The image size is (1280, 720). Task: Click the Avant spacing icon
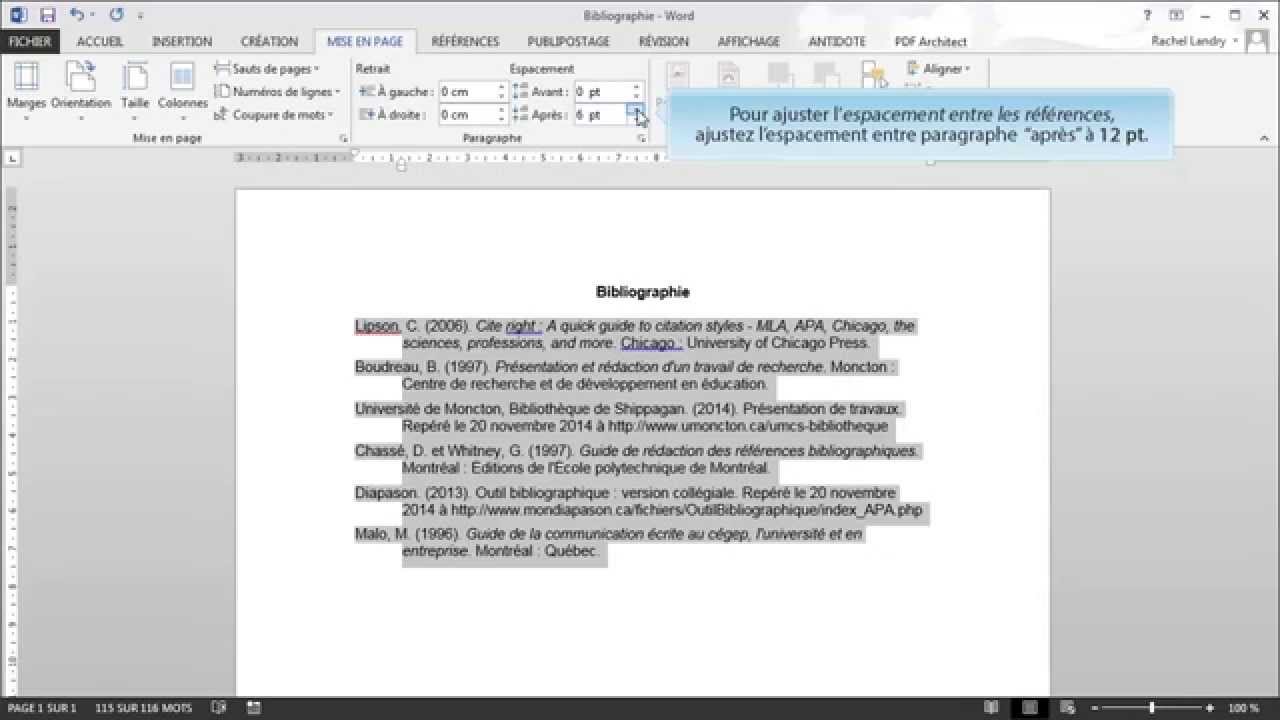tap(520, 92)
